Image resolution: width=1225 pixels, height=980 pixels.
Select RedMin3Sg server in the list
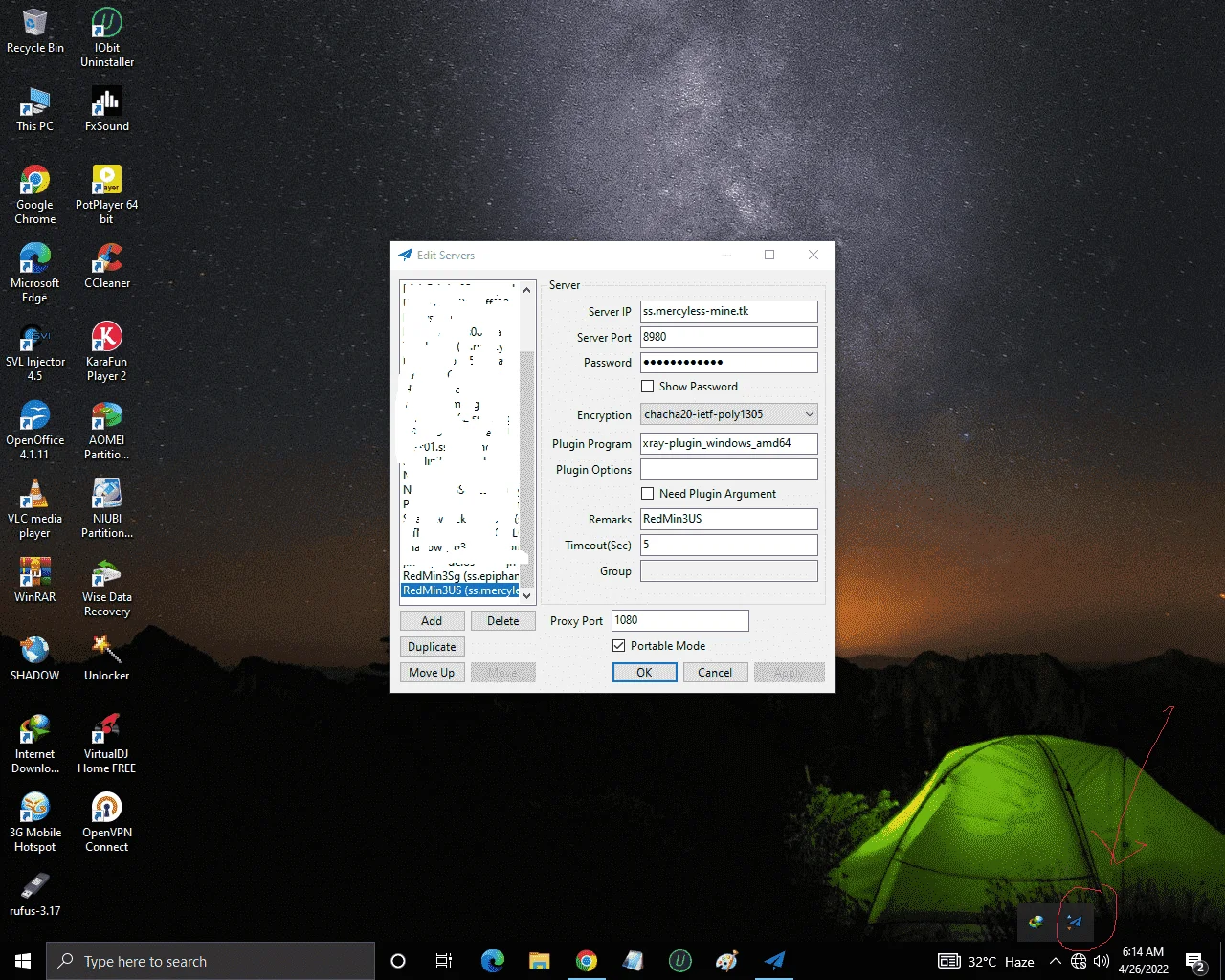click(460, 576)
